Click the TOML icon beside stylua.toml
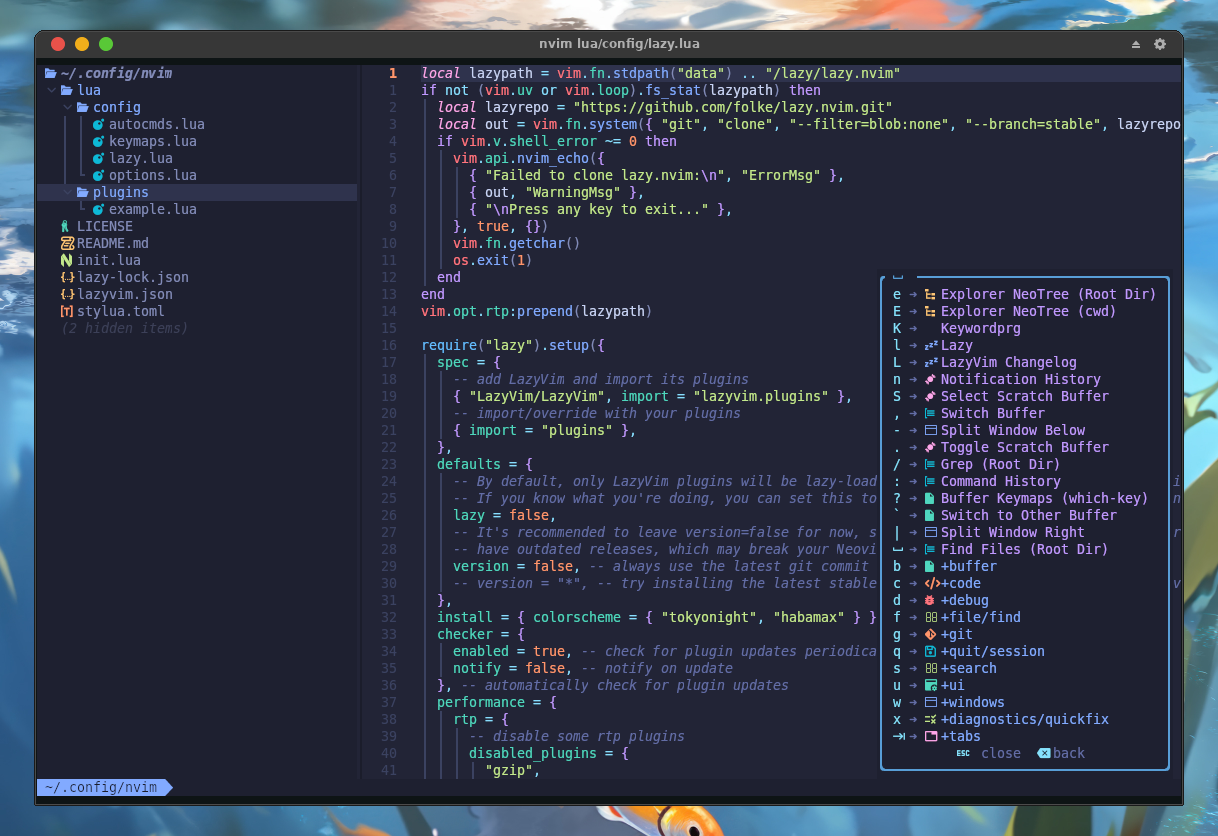Image resolution: width=1218 pixels, height=836 pixels. (x=67, y=311)
